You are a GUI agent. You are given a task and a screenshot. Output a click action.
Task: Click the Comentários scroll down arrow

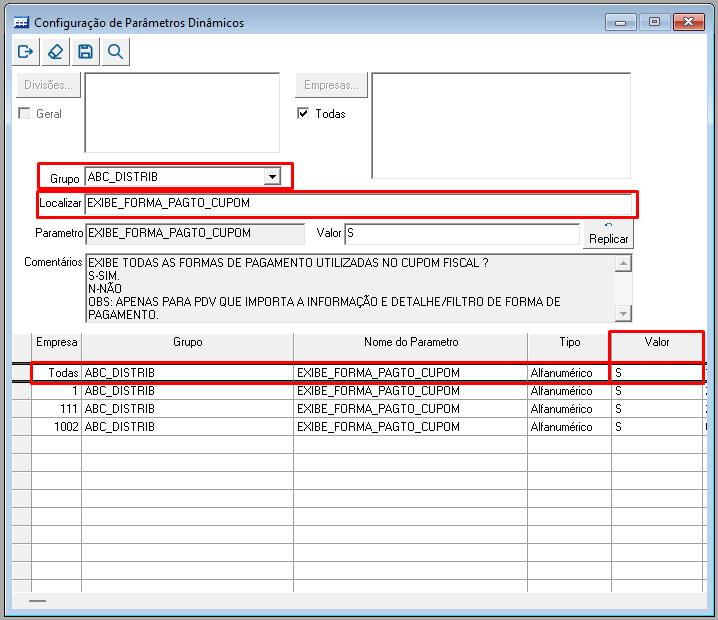click(623, 314)
